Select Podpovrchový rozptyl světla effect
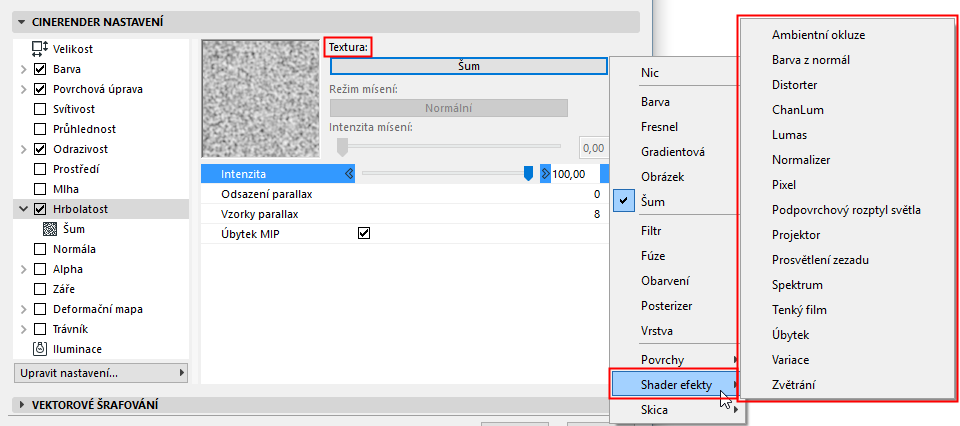This screenshot has width=960, height=426. coord(848,210)
